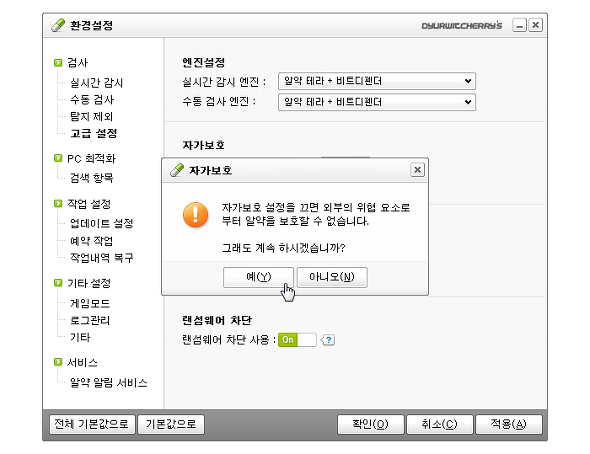Click the pill icon in 환경설정 title bar
The height and width of the screenshot is (454, 590).
pos(58,25)
